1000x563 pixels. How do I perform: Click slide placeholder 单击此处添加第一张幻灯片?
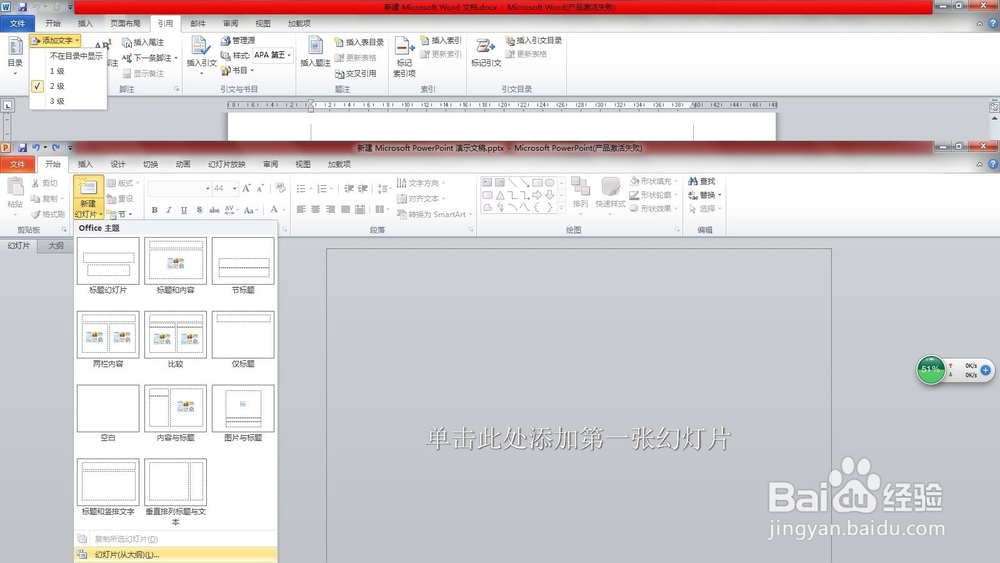[x=578, y=439]
